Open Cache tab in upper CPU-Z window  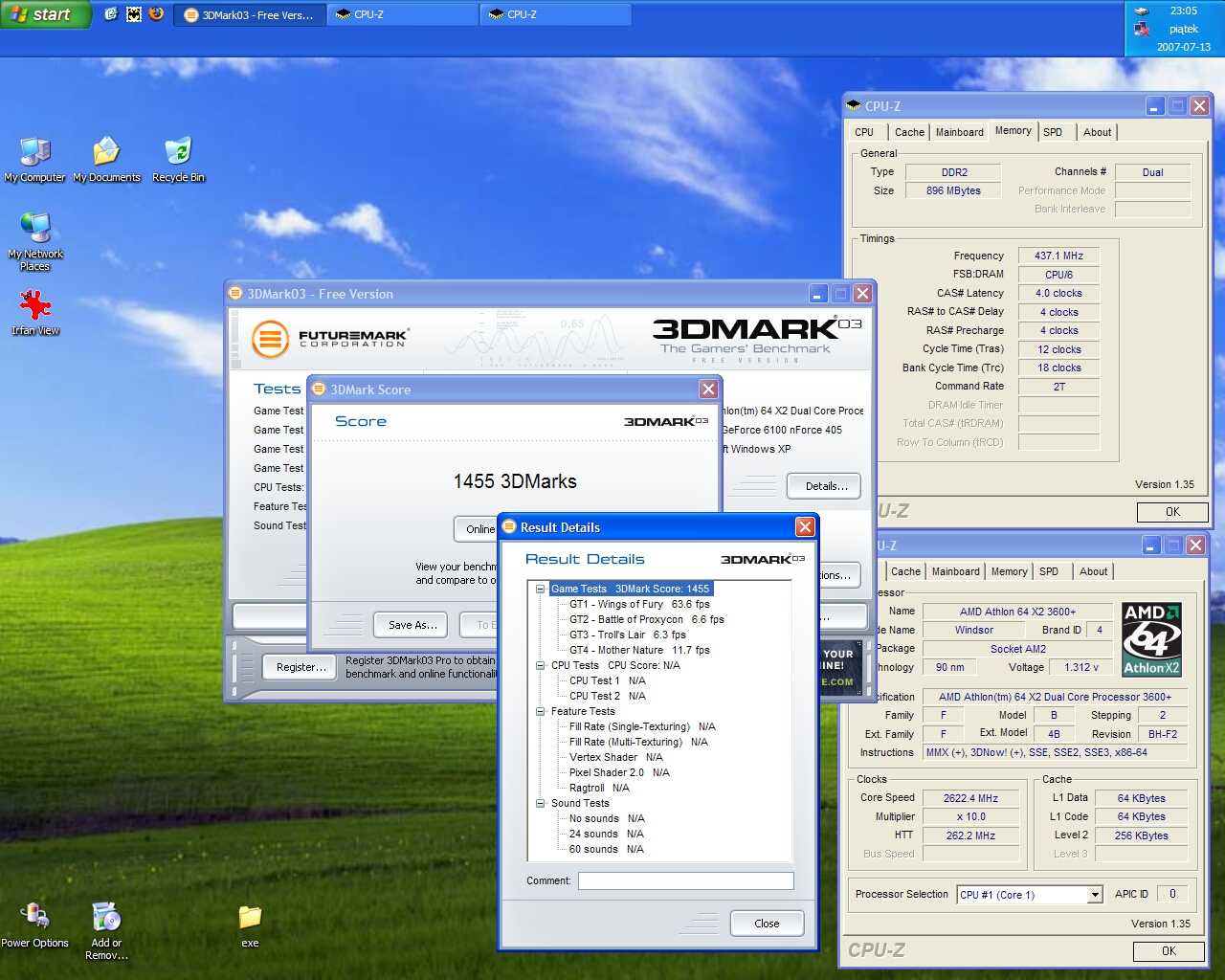pos(909,132)
